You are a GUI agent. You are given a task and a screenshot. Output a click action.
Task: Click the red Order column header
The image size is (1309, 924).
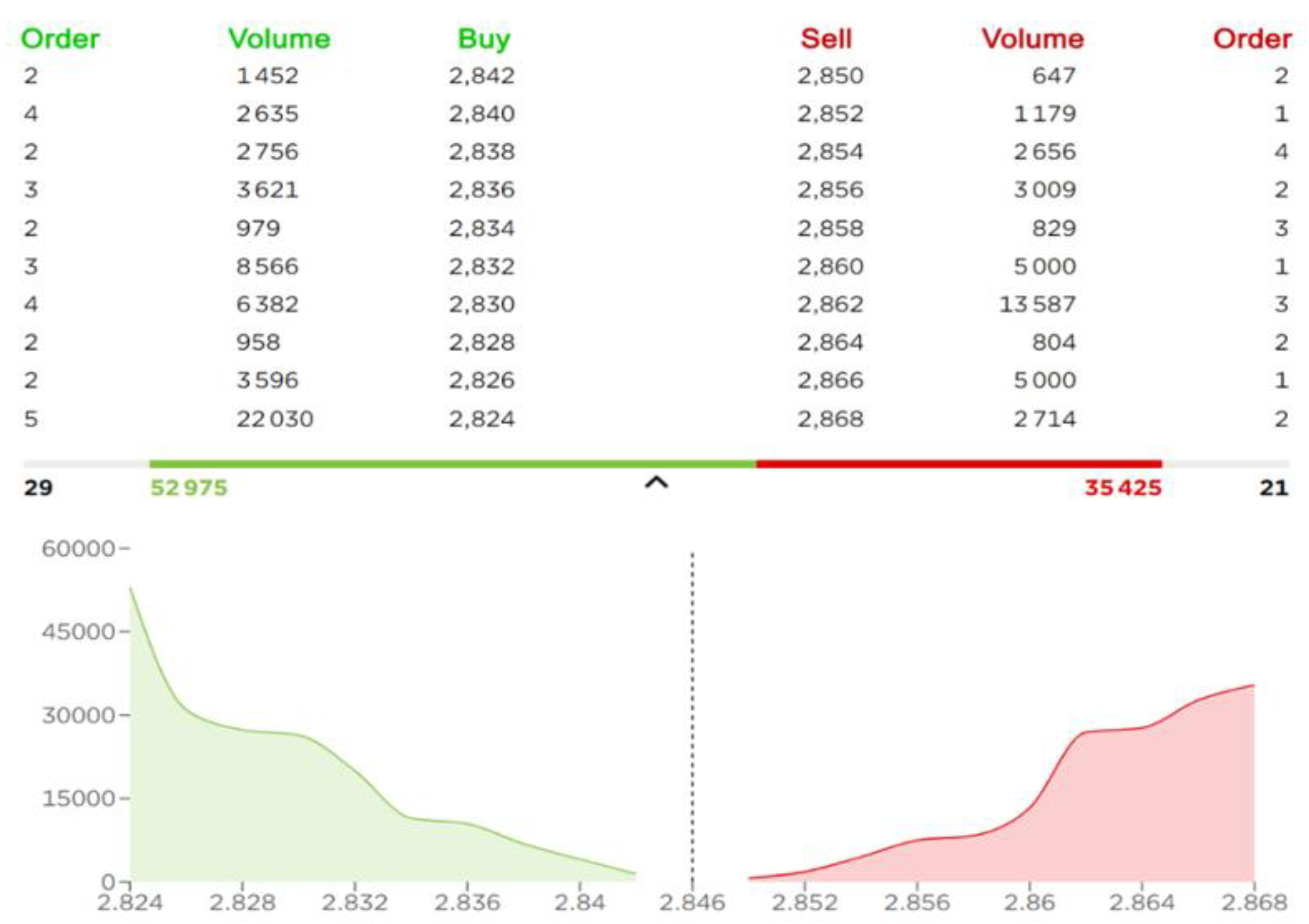point(1252,39)
